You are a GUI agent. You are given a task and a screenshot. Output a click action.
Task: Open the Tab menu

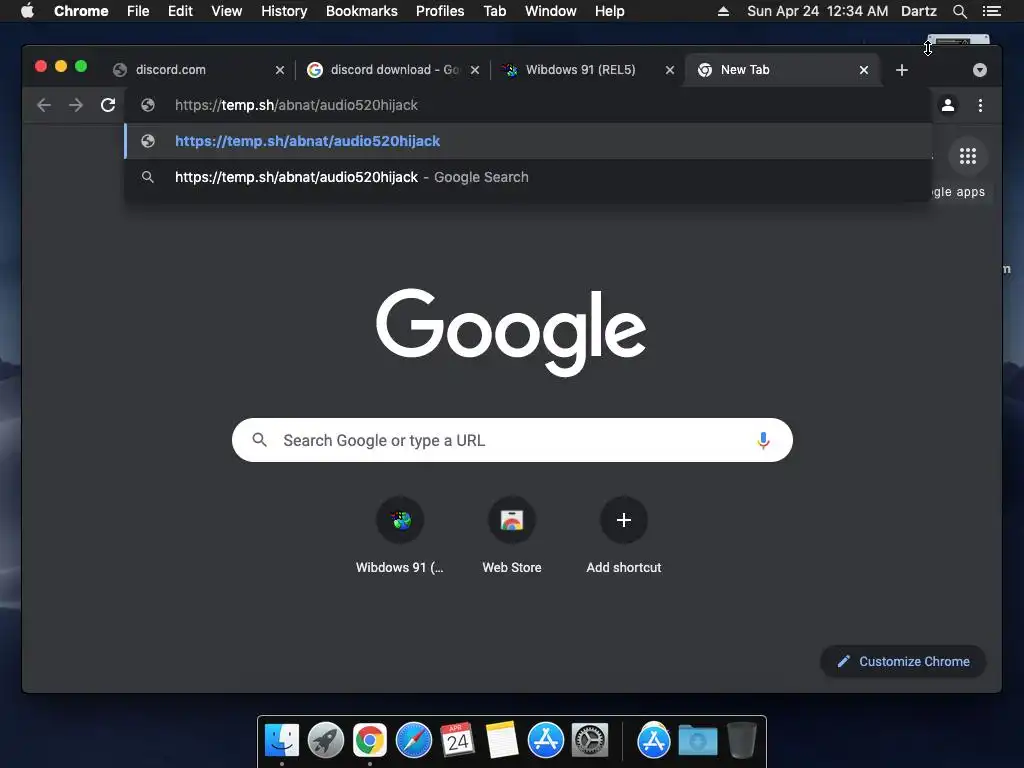click(x=494, y=11)
